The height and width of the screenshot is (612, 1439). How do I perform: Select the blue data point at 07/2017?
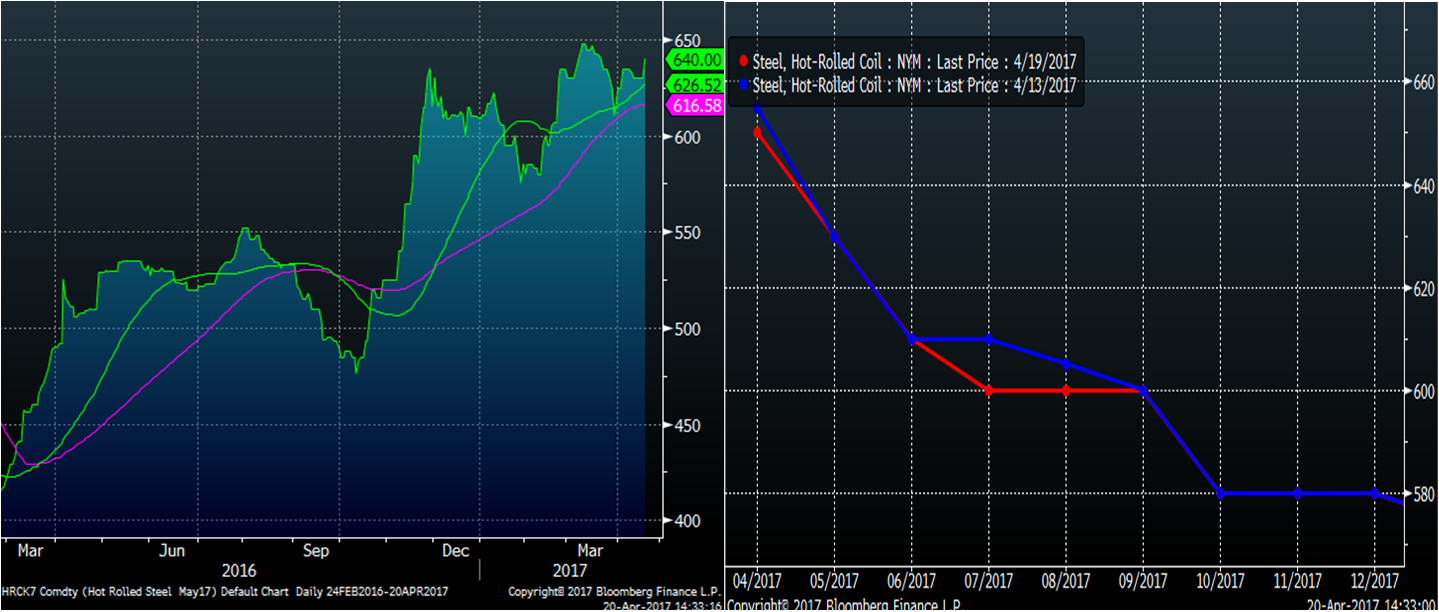coord(988,340)
